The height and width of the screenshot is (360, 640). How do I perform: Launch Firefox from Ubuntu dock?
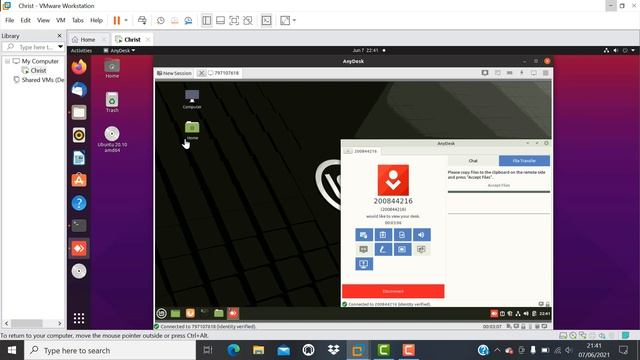(79, 67)
